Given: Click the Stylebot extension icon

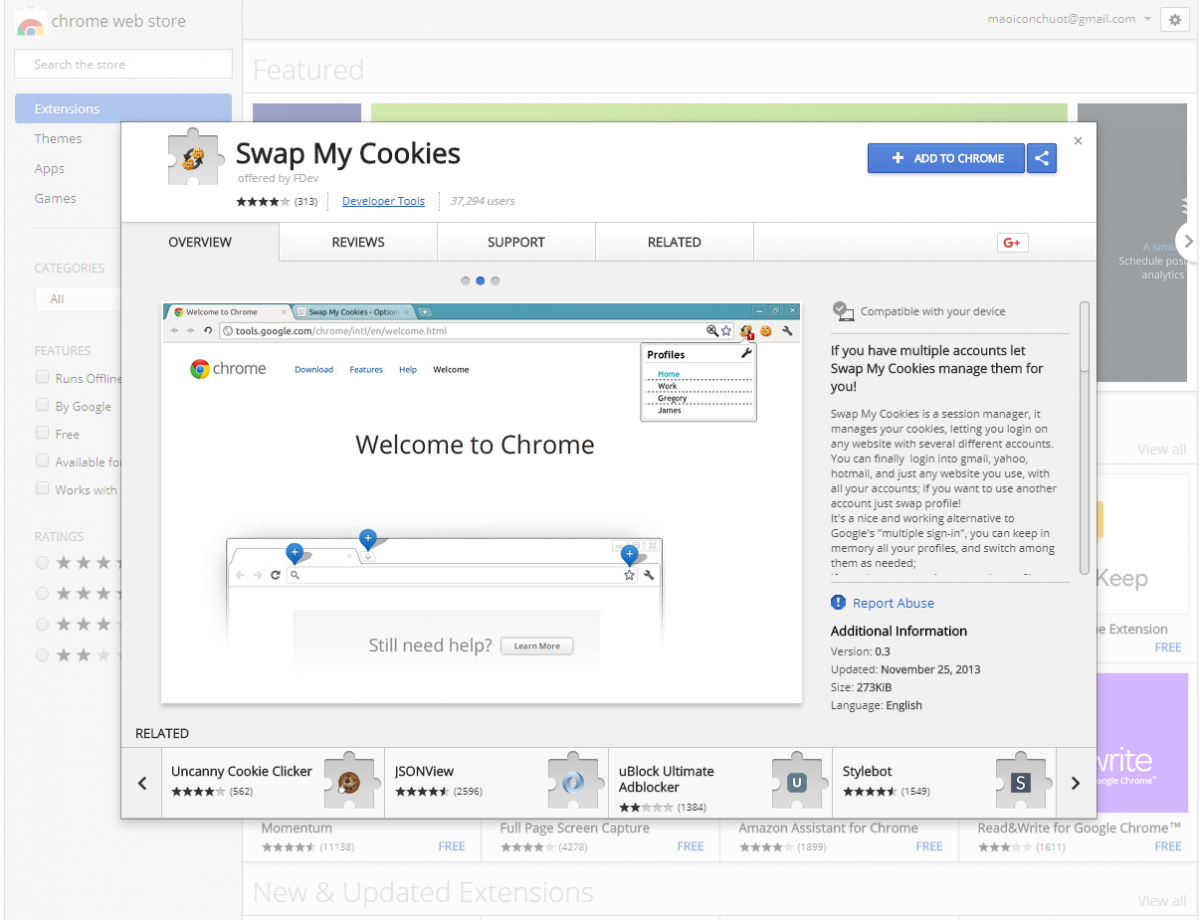Looking at the screenshot, I should (x=1020, y=781).
